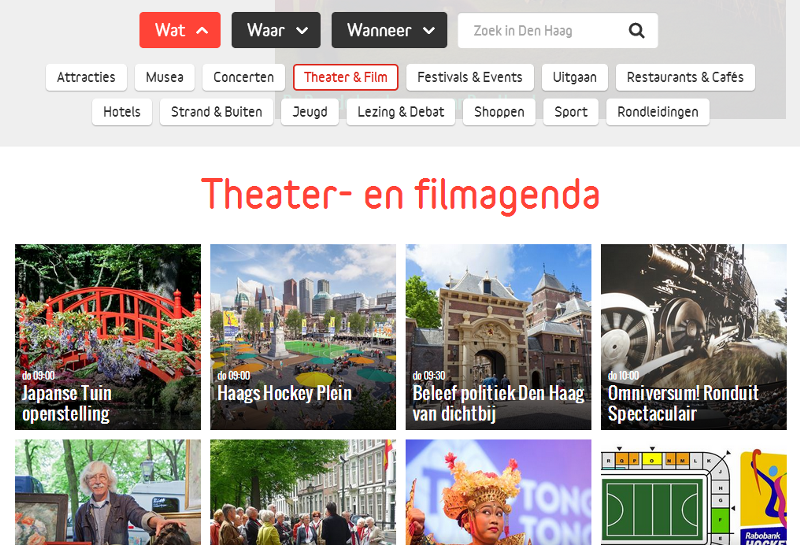Select the Hotels category
Viewport: 800px width, 545px height.
(122, 112)
